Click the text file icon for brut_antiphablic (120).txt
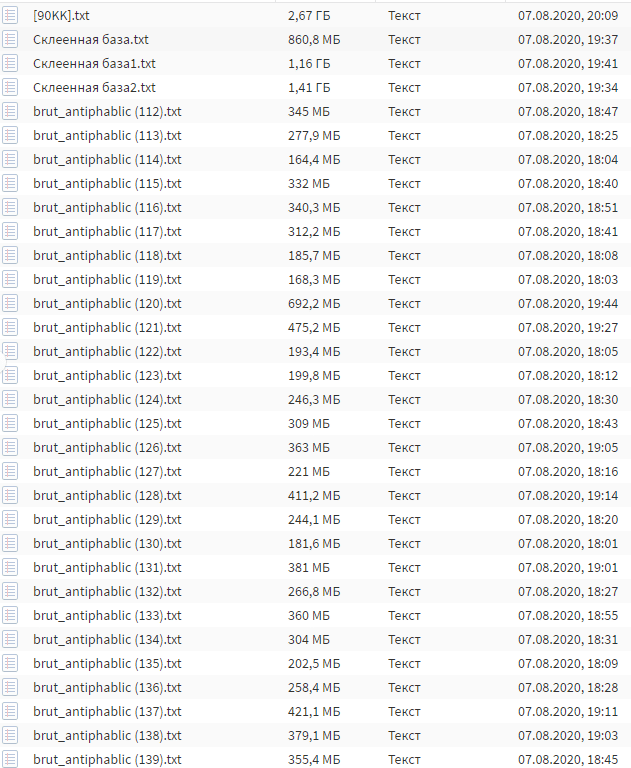Image resolution: width=631 pixels, height=768 pixels. [10, 303]
